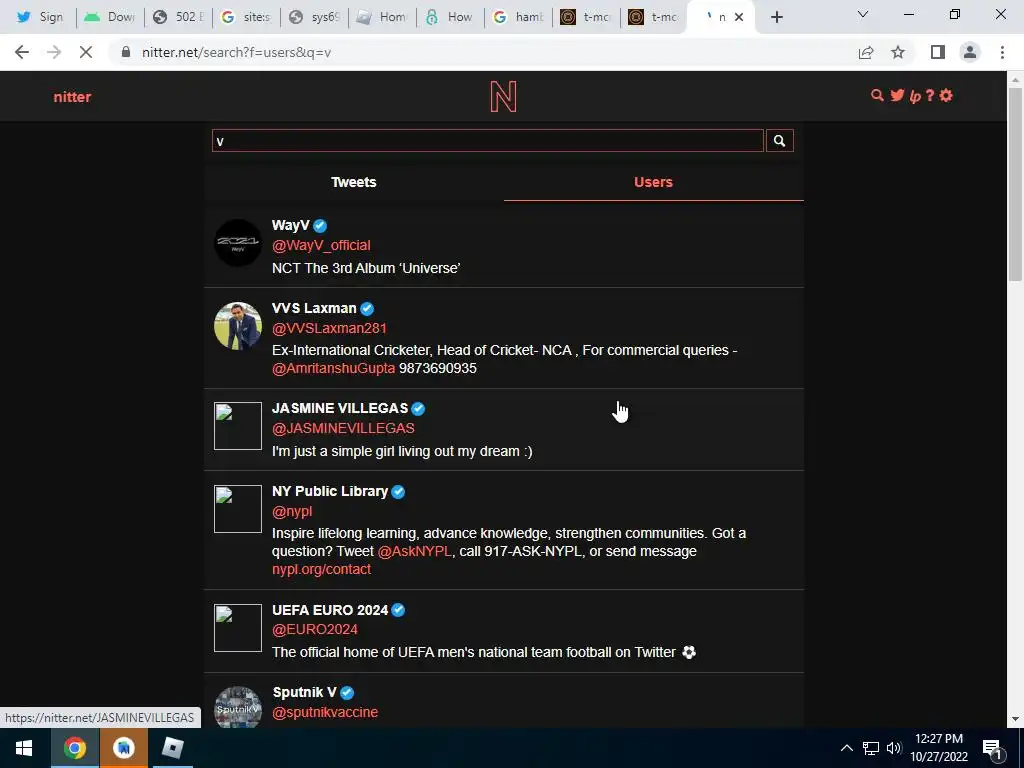Click verified badge beside Sputnik V
This screenshot has width=1024, height=768.
347,693
